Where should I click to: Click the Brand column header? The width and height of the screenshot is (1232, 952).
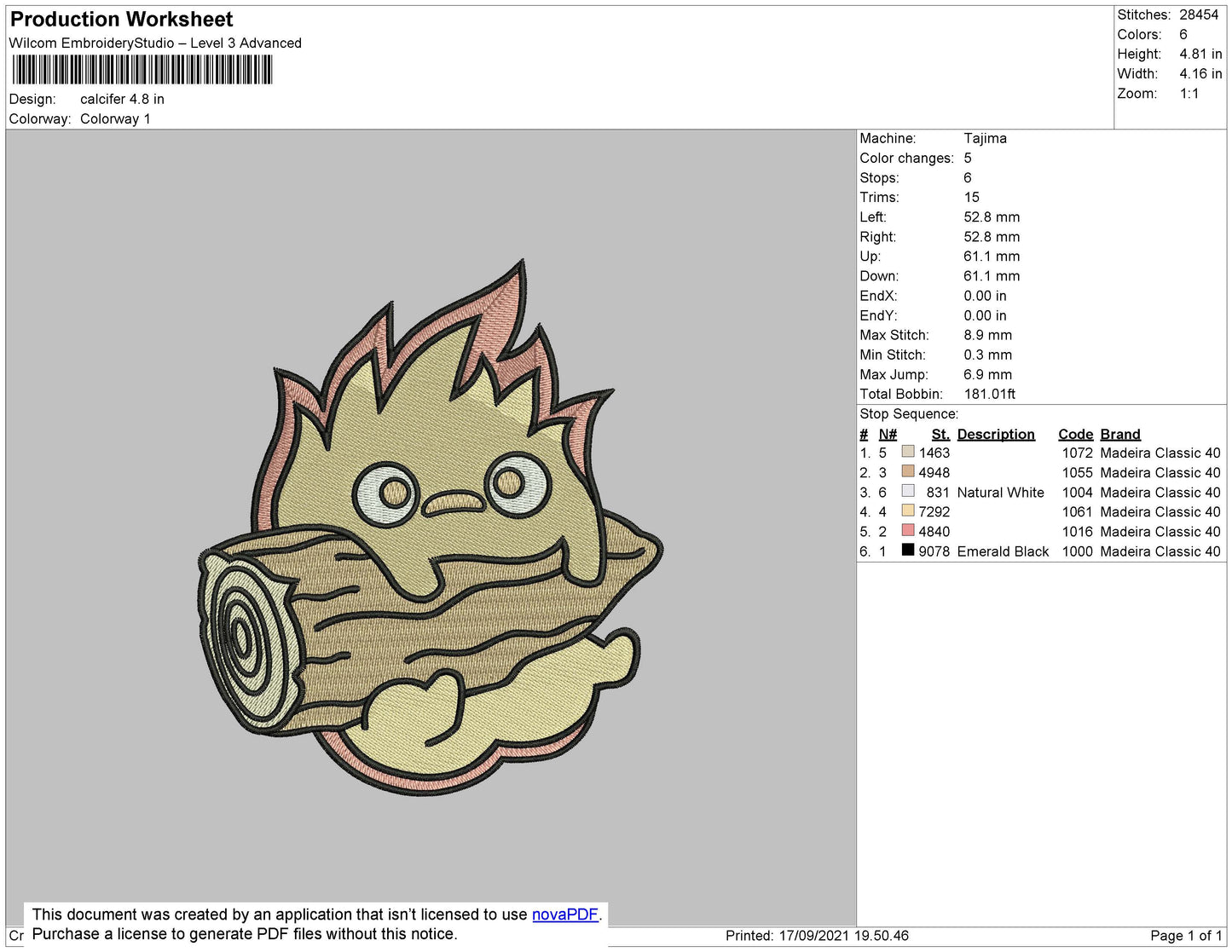click(1119, 434)
